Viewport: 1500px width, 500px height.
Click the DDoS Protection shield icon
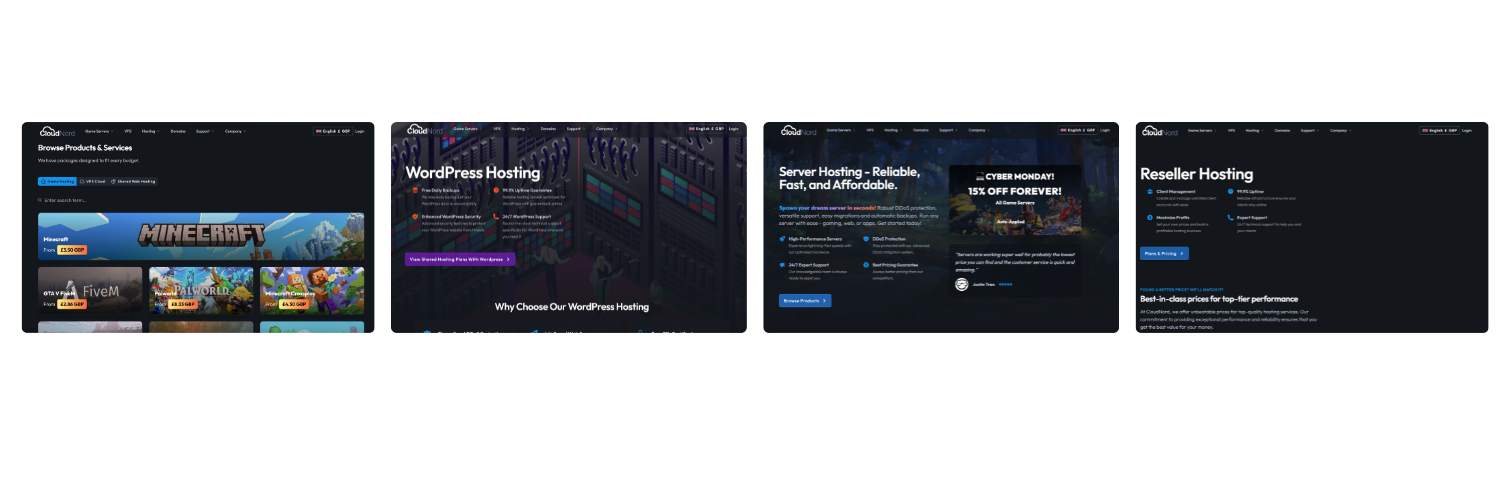point(866,239)
